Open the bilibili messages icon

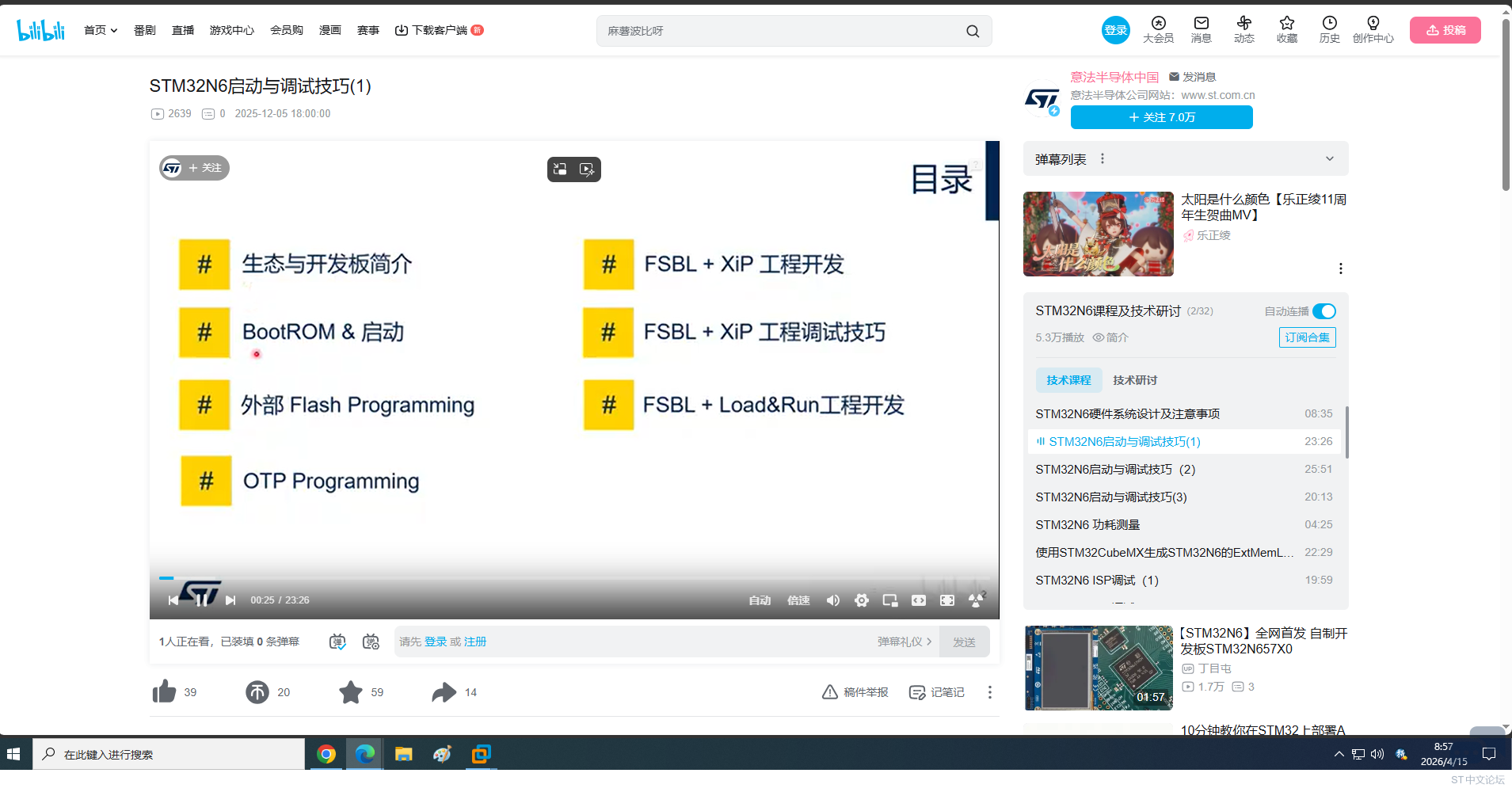[1201, 30]
